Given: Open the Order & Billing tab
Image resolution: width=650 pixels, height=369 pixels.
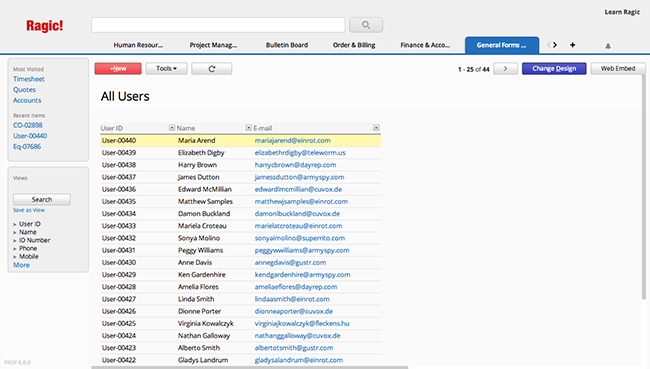Looking at the screenshot, I should click(x=354, y=45).
